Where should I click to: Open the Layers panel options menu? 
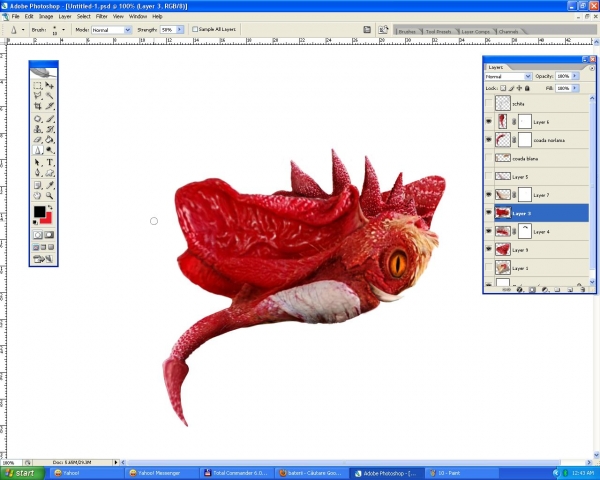coord(592,68)
